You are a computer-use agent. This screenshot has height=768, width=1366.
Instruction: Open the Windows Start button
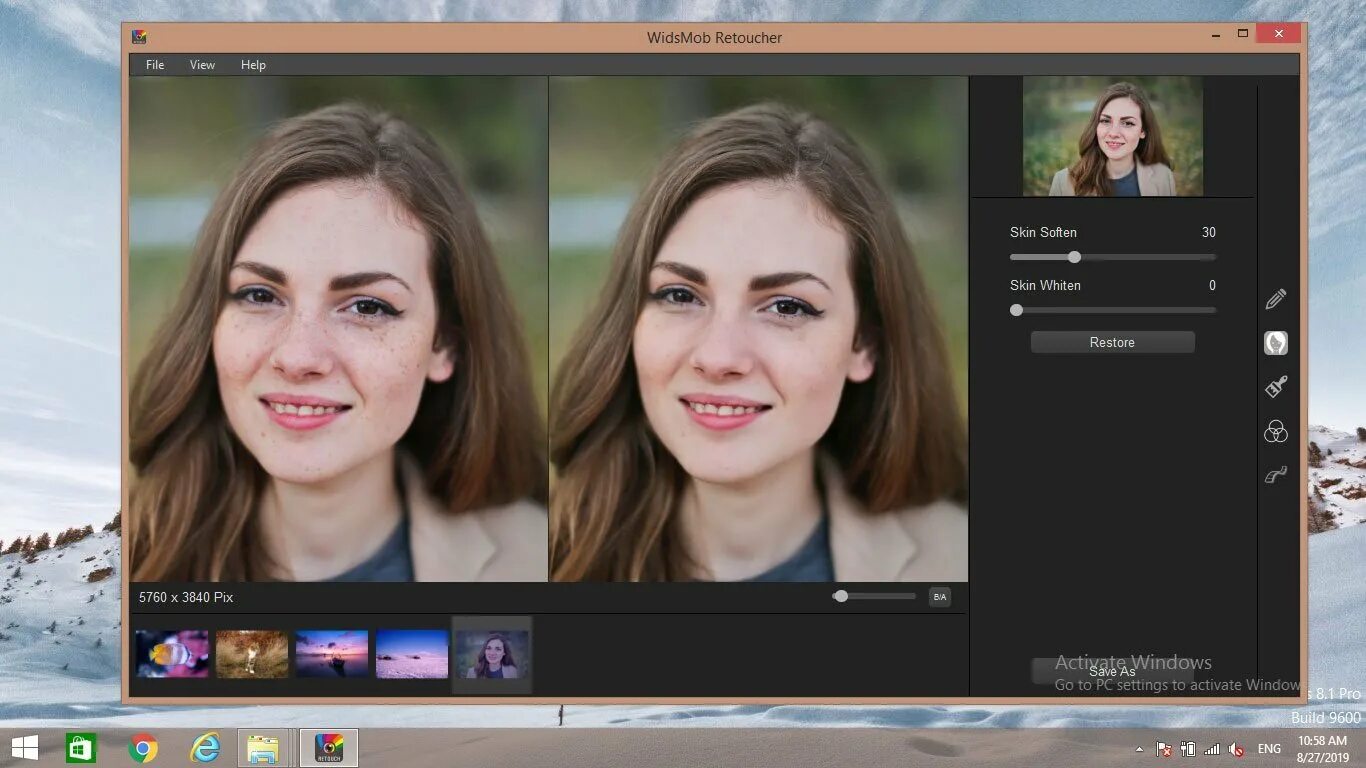tap(24, 748)
